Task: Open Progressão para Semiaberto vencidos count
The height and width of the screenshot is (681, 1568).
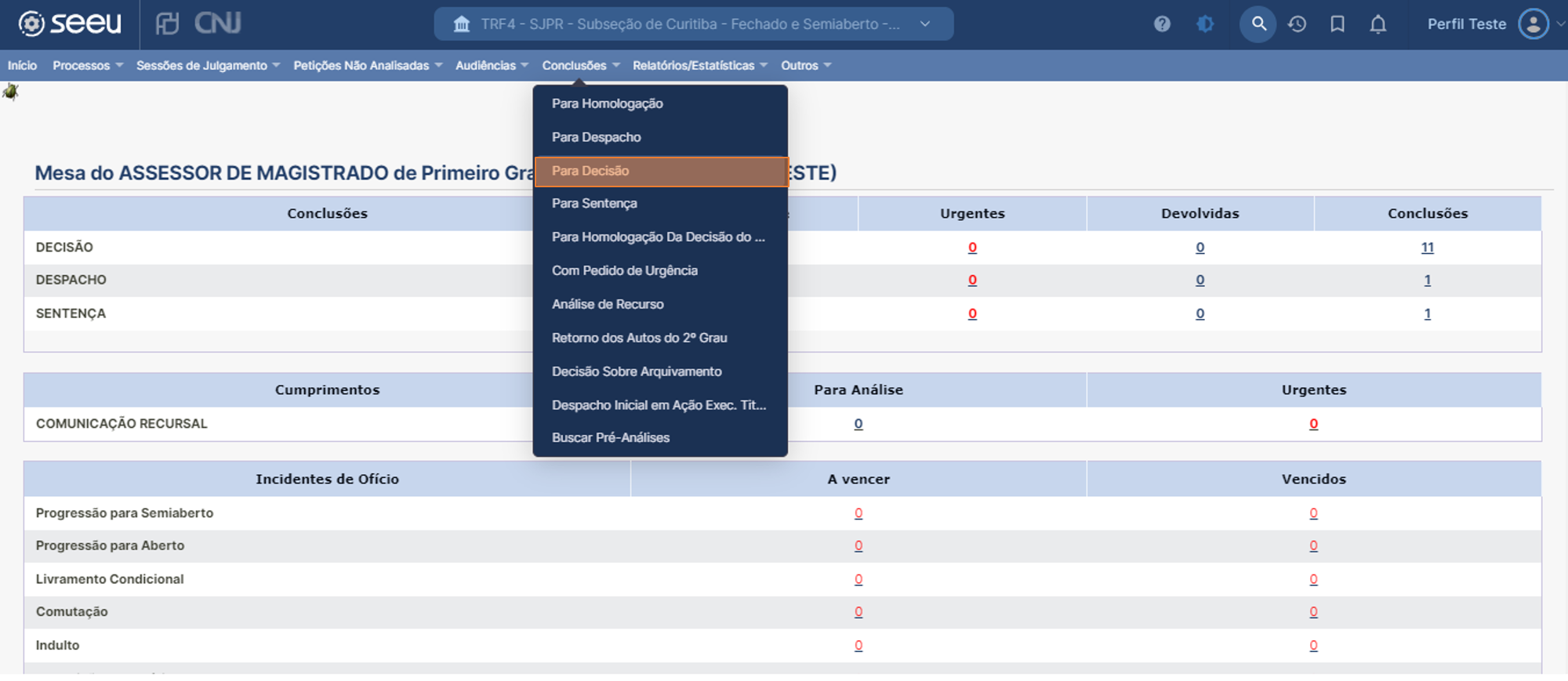Action: 1313,513
